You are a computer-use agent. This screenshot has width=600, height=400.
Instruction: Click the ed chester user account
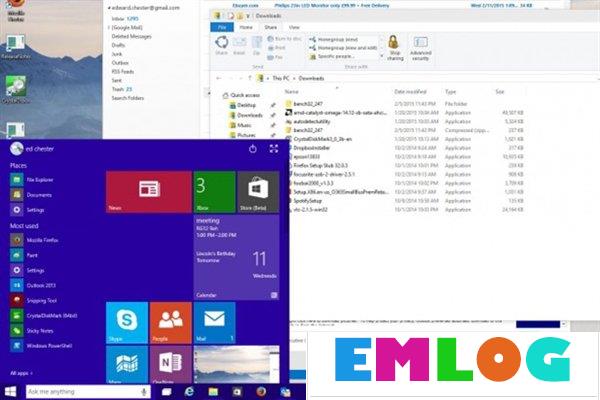(x=32, y=149)
